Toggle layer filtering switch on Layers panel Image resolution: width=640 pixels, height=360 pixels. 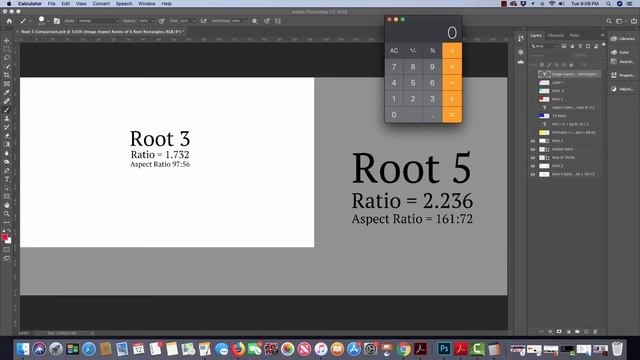point(604,45)
